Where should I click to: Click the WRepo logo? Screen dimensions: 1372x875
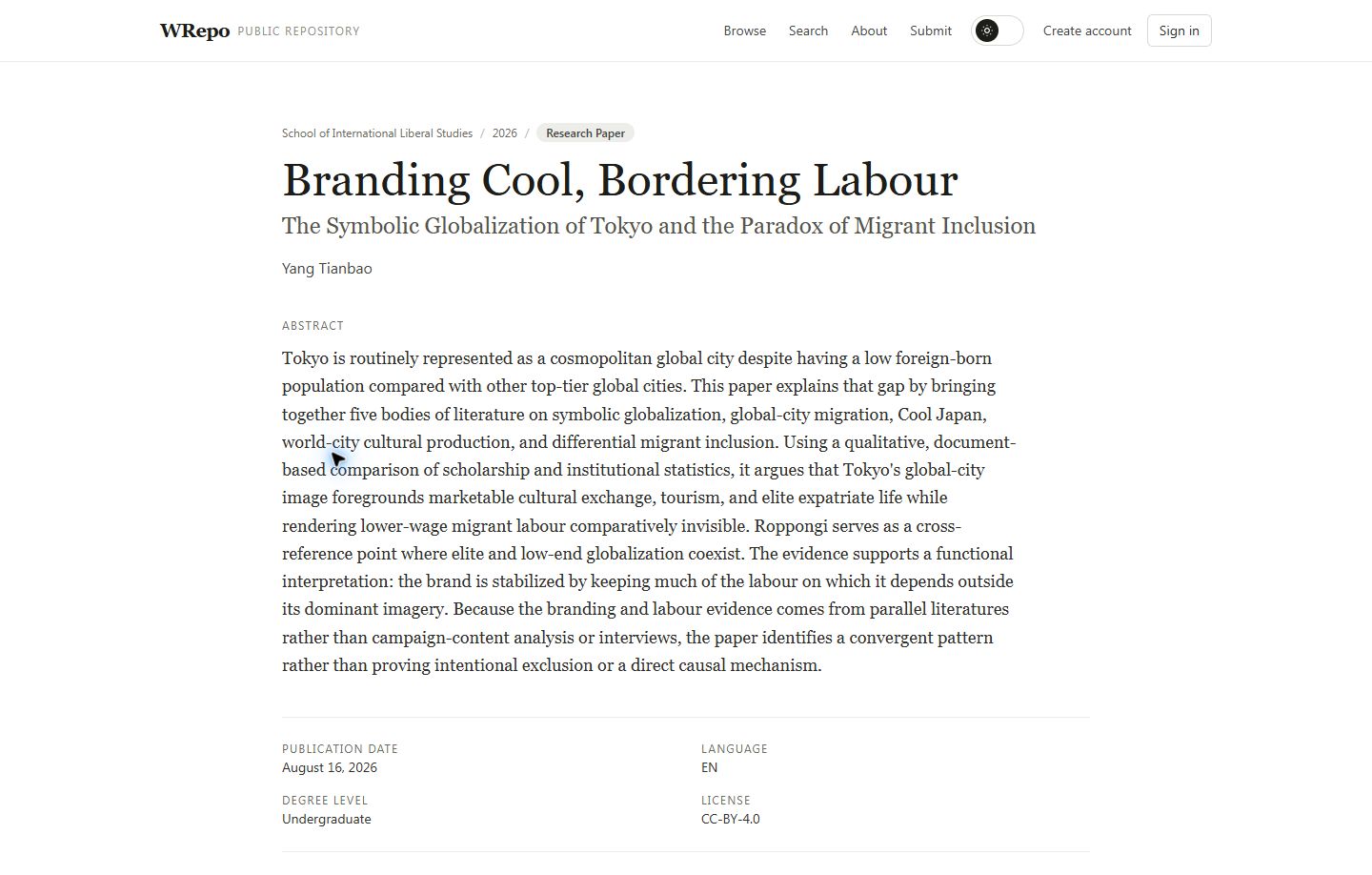pyautogui.click(x=194, y=31)
